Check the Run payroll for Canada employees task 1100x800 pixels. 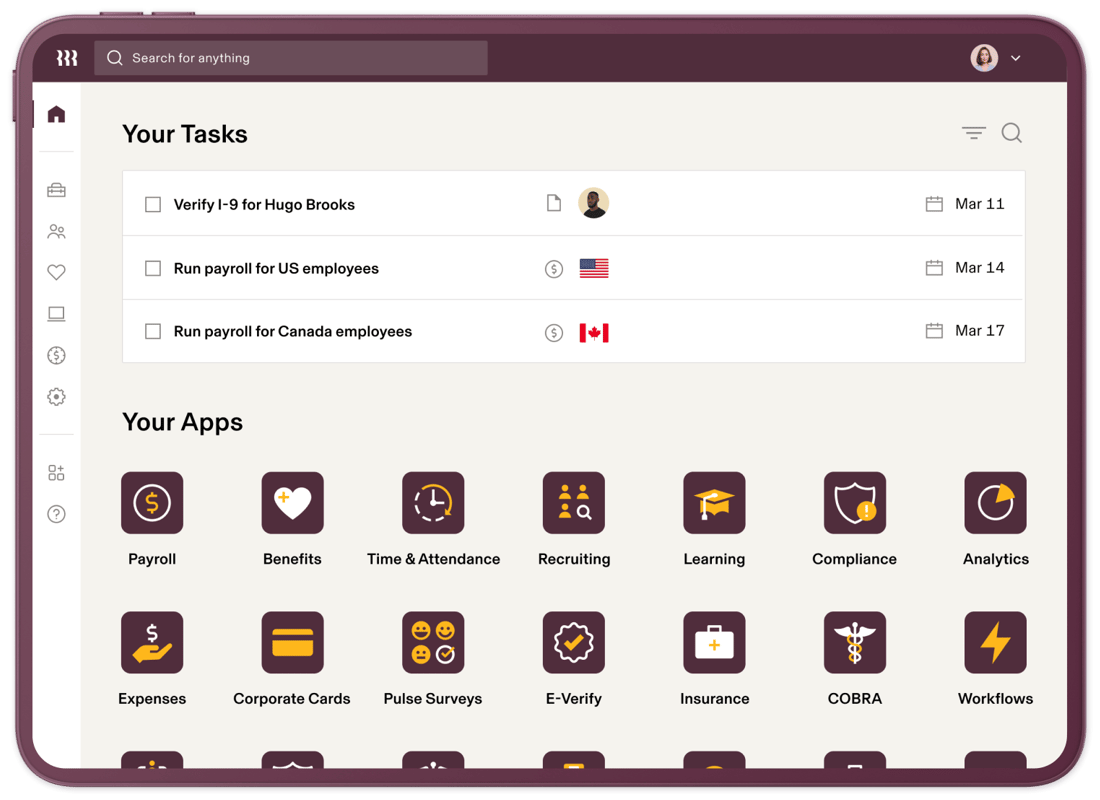(x=153, y=331)
